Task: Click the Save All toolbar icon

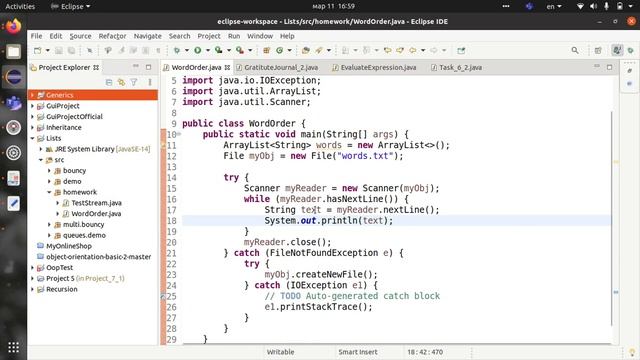Action: [x=71, y=51]
